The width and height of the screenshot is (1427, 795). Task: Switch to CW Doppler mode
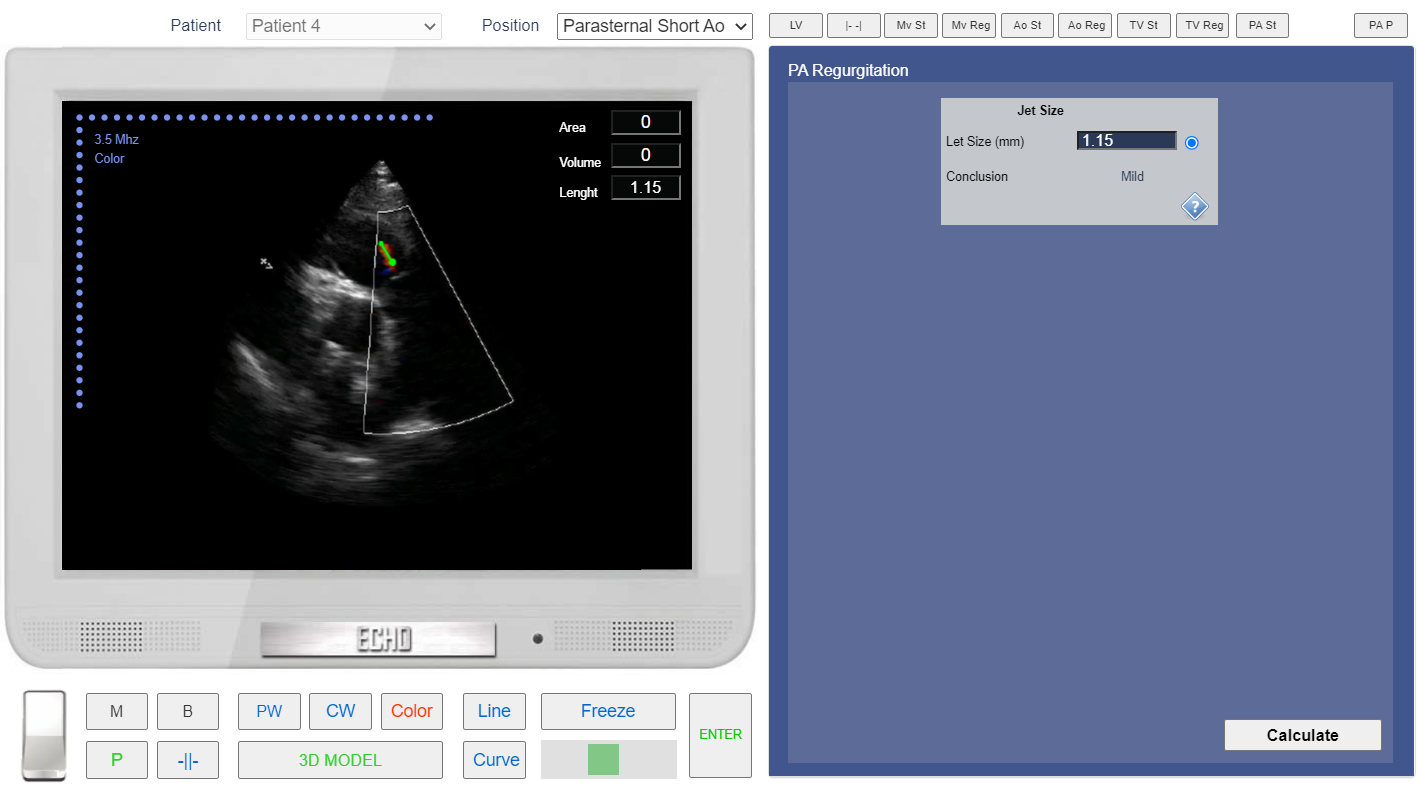coord(340,711)
